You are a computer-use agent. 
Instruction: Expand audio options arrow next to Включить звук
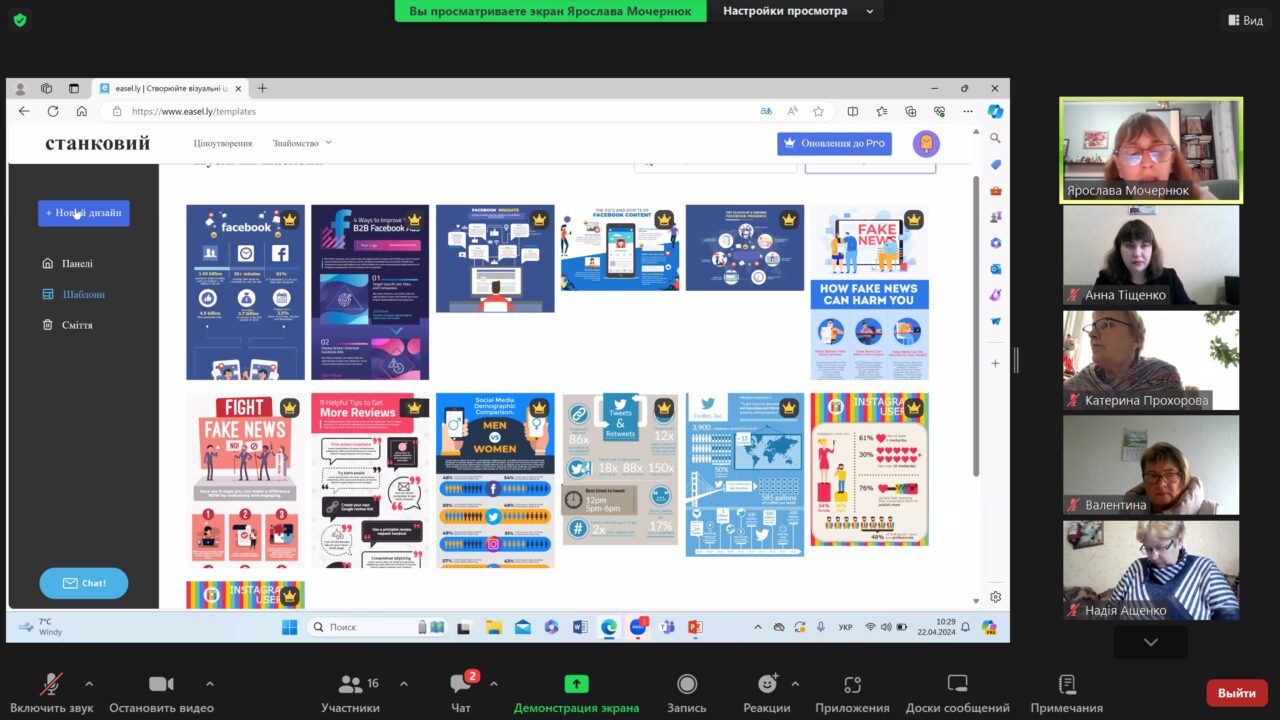tap(89, 684)
